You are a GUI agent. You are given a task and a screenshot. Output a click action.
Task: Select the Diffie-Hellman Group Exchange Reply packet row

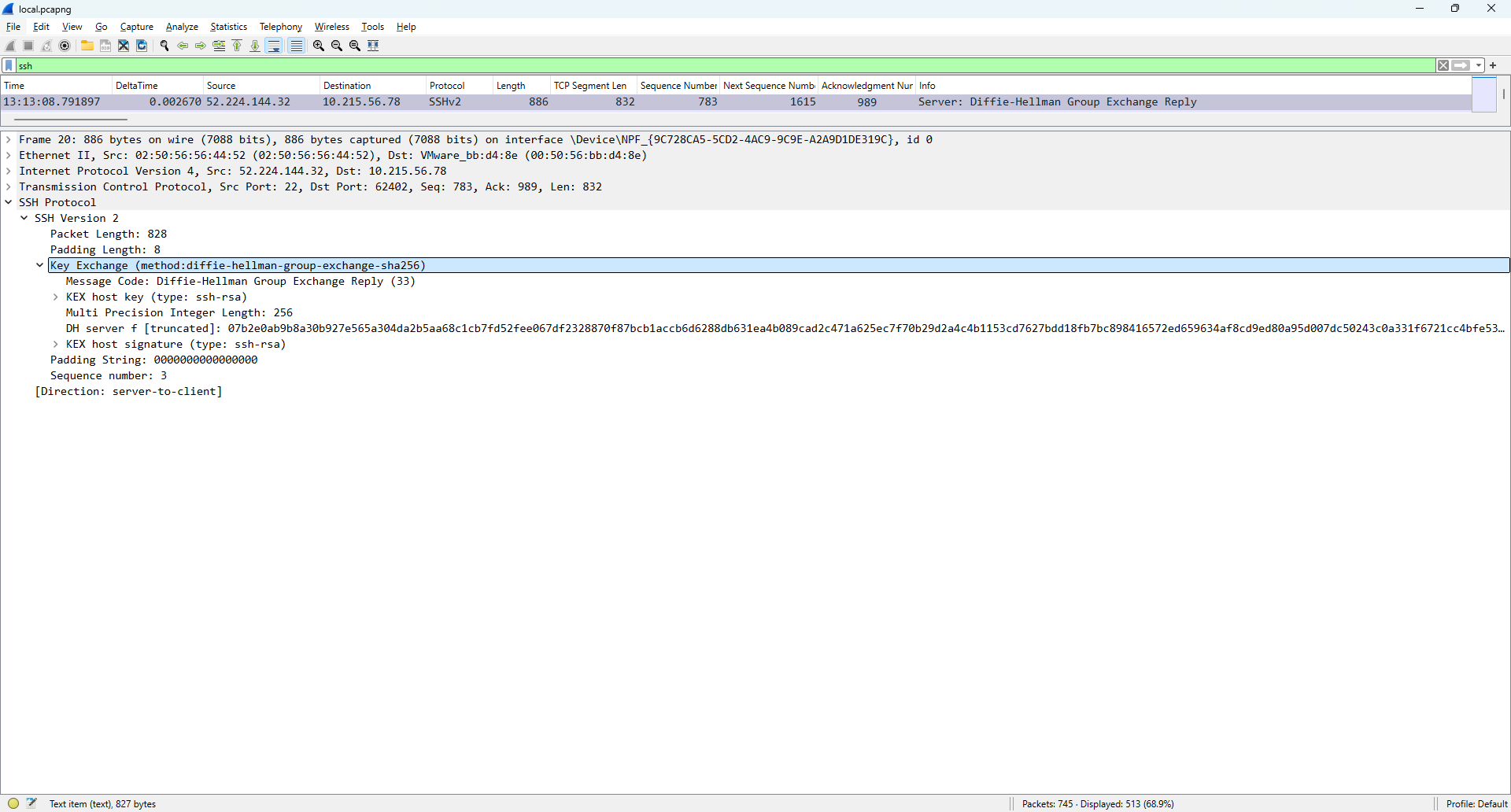[x=736, y=102]
